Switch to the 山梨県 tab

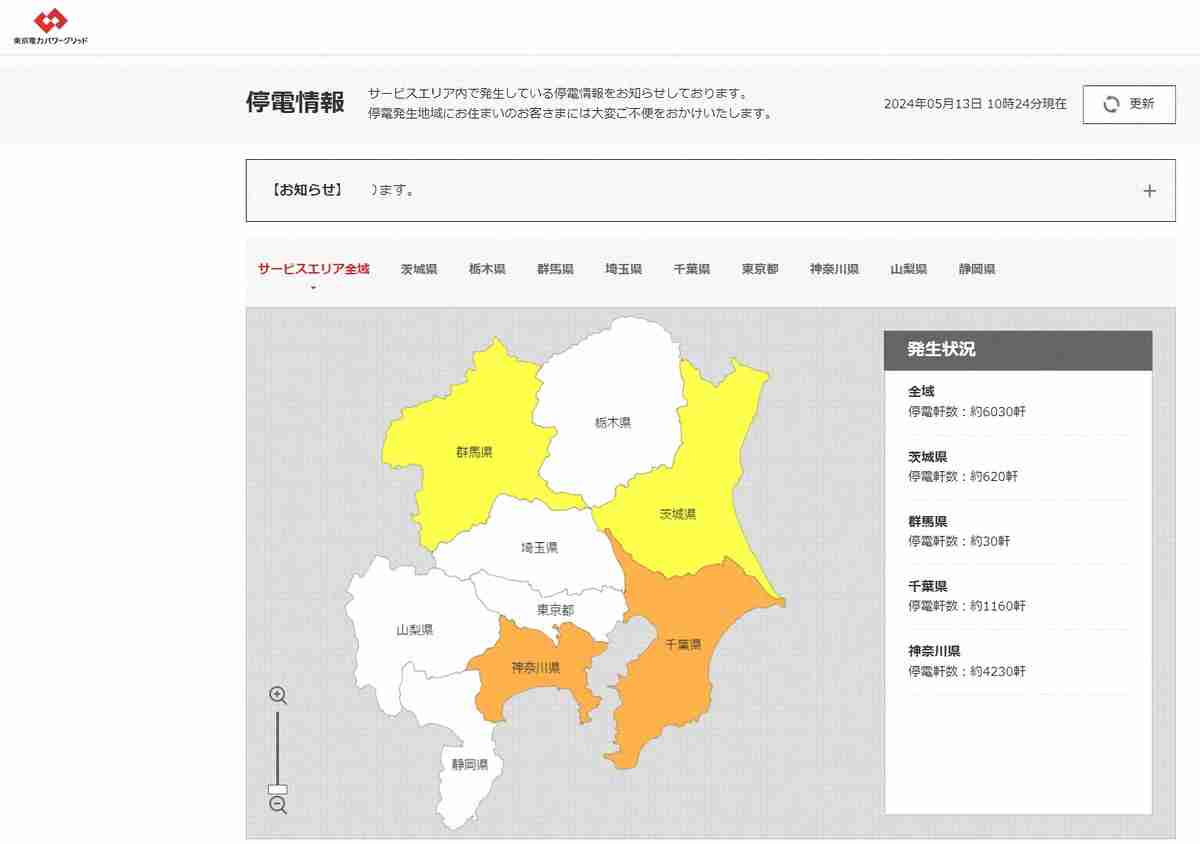908,269
